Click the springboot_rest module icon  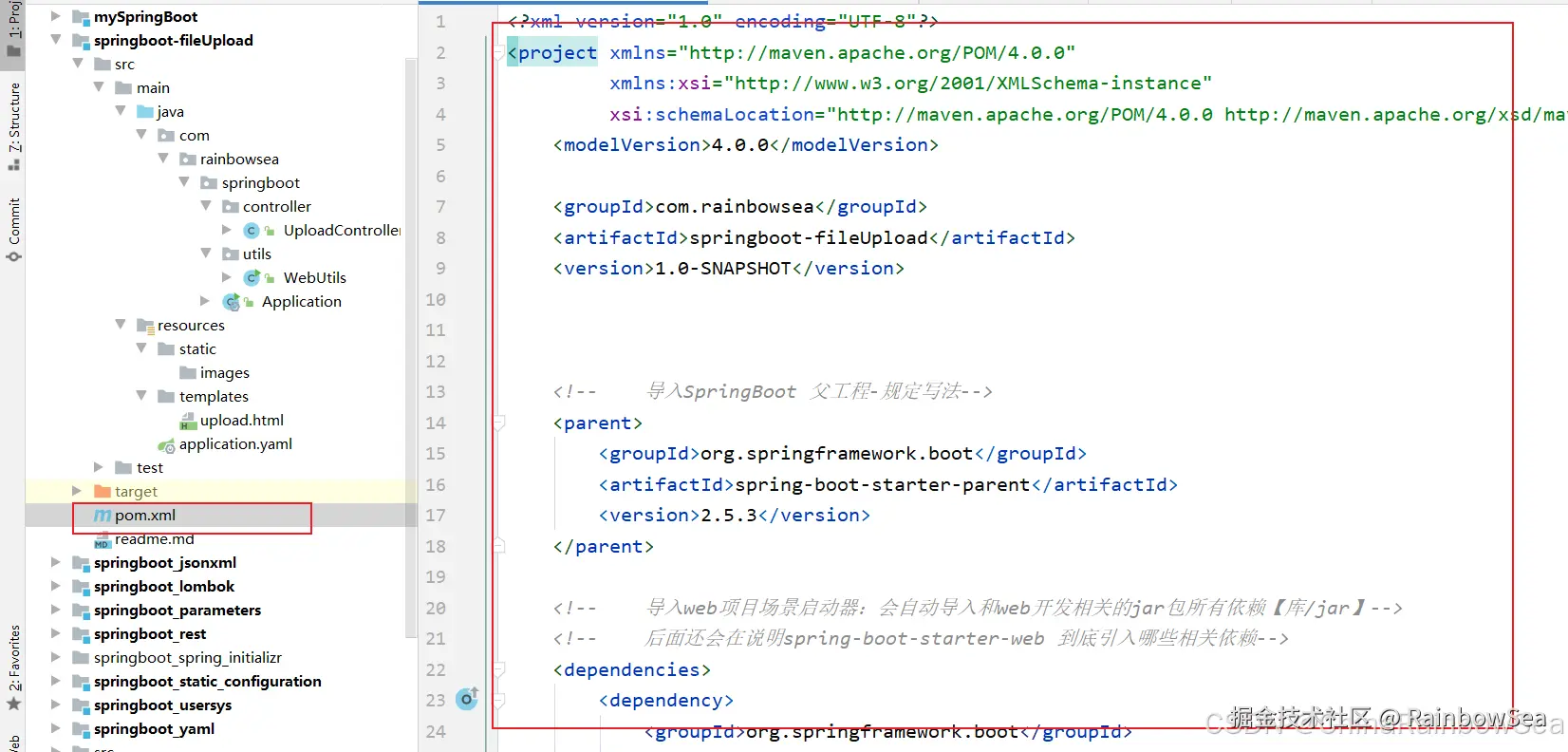click(82, 634)
